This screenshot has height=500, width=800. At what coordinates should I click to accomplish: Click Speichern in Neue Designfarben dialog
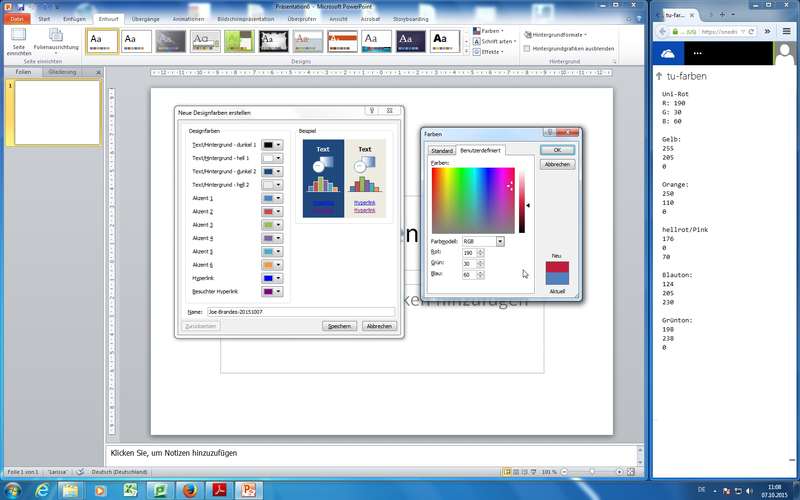pyautogui.click(x=339, y=326)
